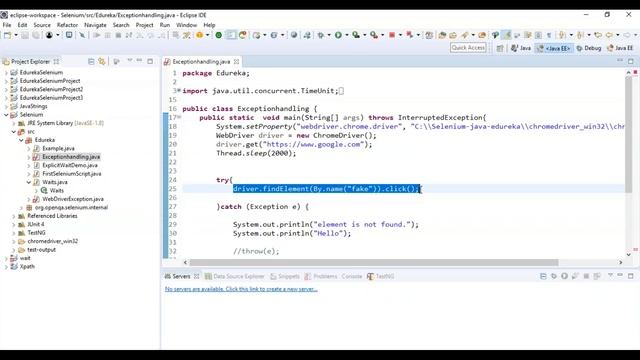640x360 pixels.
Task: Open the Run button dropdown arrow
Action: (347, 35)
